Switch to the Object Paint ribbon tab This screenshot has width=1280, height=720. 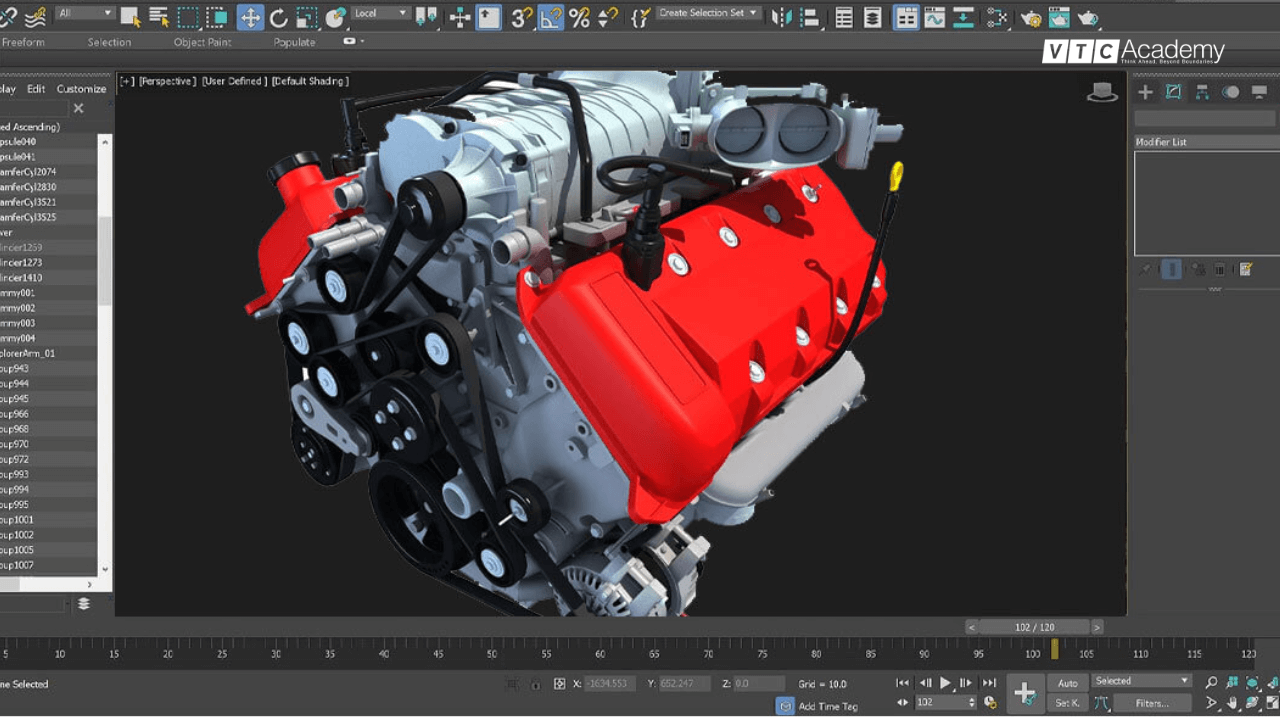pyautogui.click(x=205, y=42)
